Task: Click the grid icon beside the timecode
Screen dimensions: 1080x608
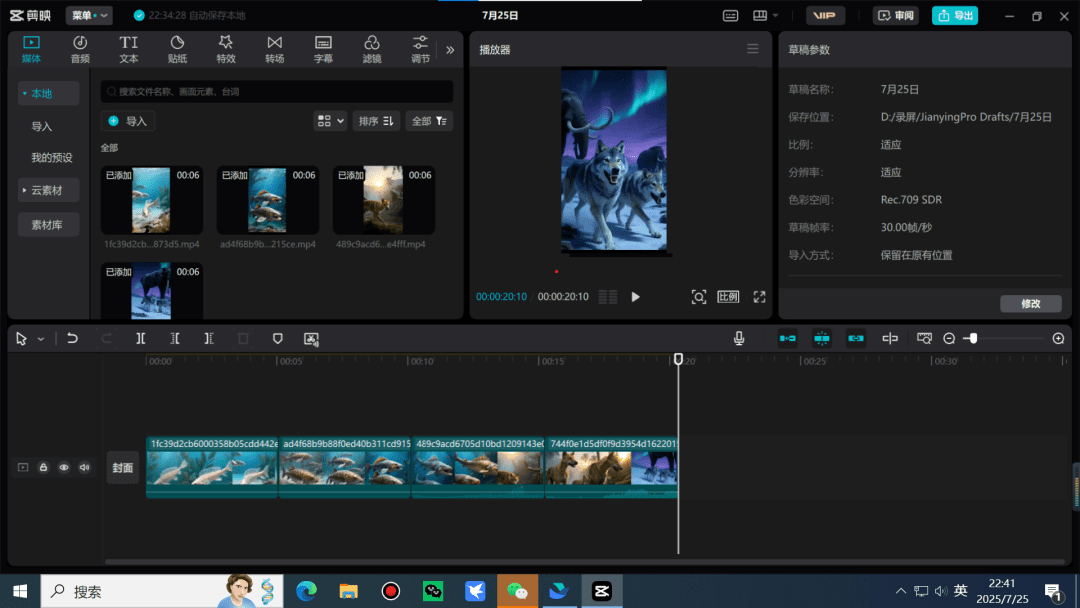Action: (608, 297)
